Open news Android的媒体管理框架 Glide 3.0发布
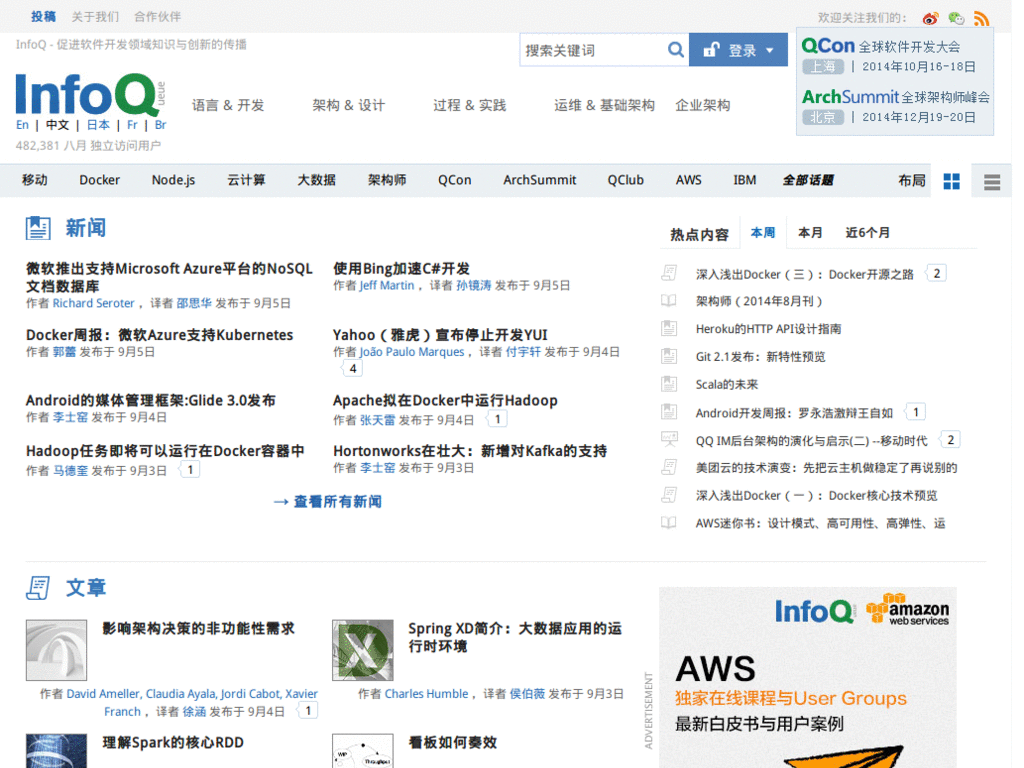The image size is (1024, 768). [150, 400]
